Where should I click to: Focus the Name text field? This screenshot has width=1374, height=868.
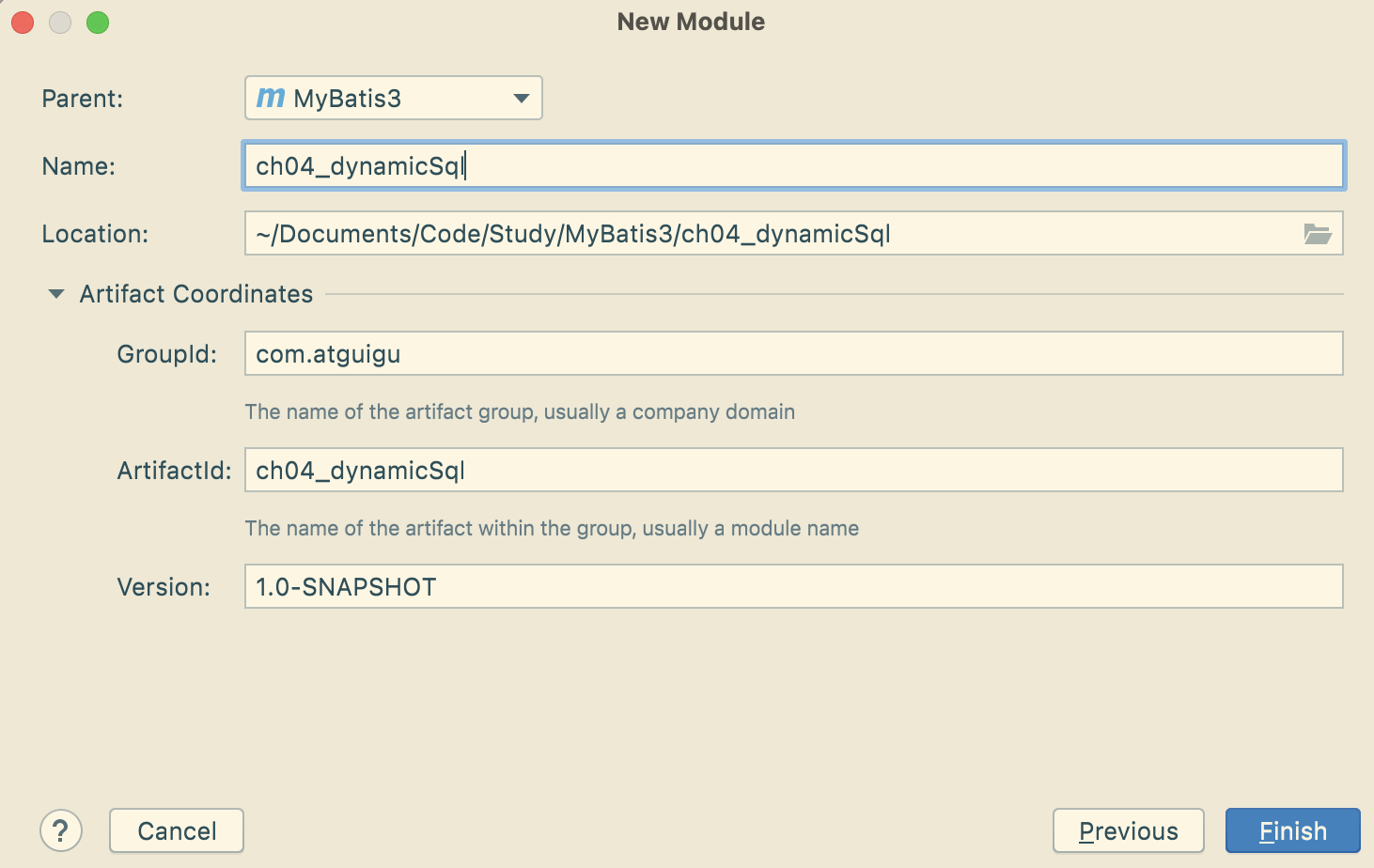point(793,166)
